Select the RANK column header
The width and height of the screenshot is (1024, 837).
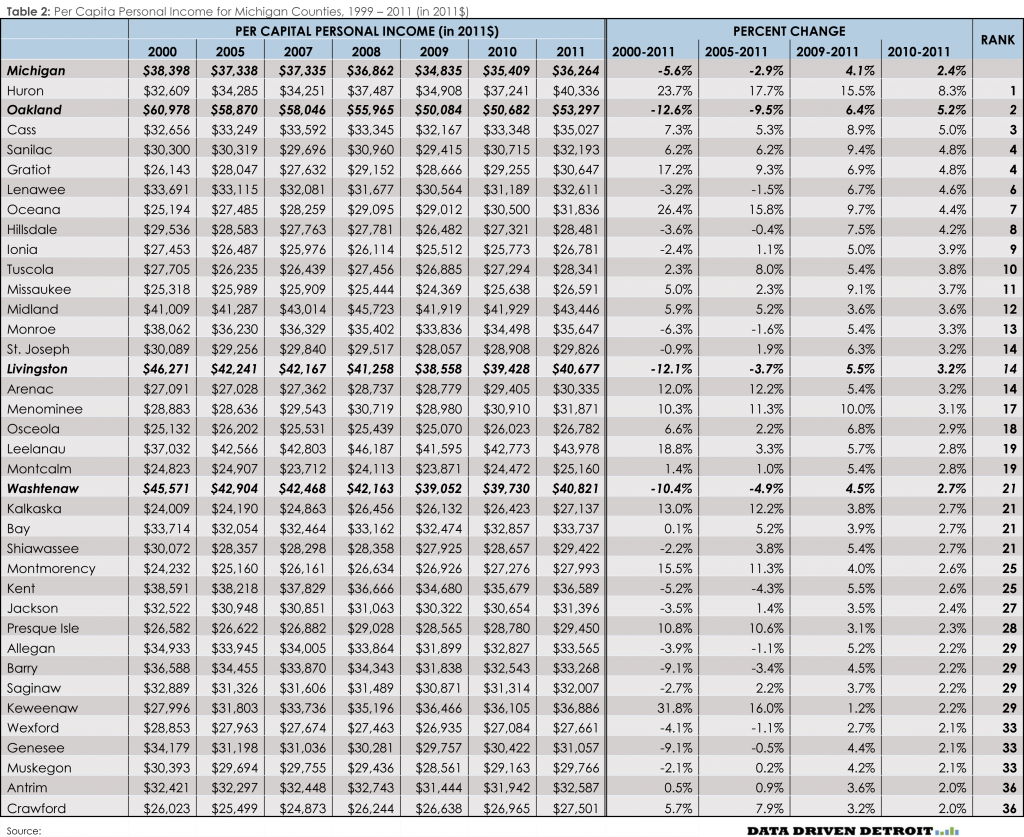[997, 41]
